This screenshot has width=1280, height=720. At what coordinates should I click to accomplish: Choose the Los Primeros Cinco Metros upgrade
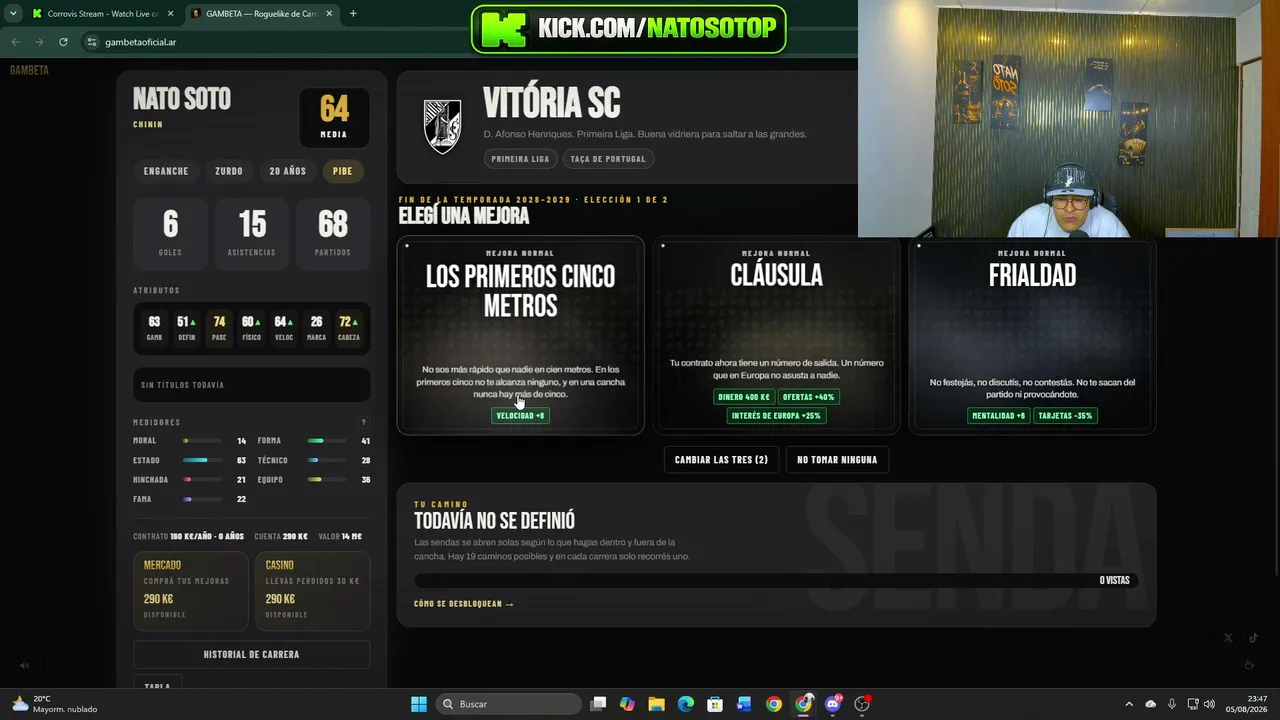click(520, 335)
